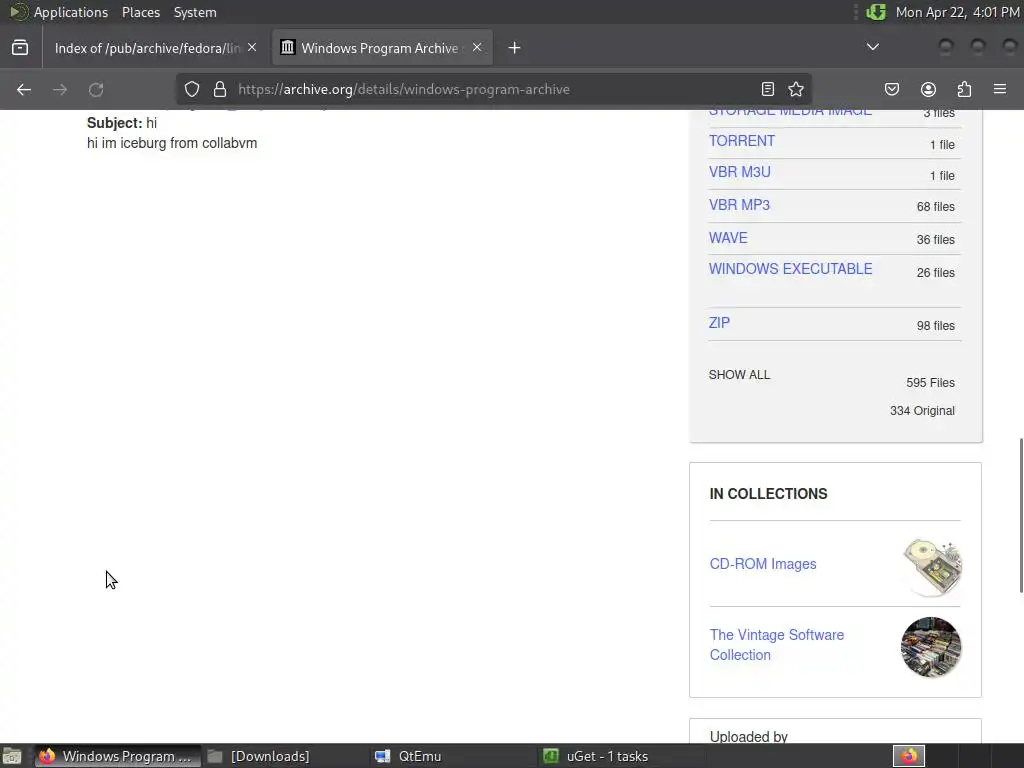Click the Vintage Software Collection thumbnail
This screenshot has height=768, width=1024.
pyautogui.click(x=931, y=647)
